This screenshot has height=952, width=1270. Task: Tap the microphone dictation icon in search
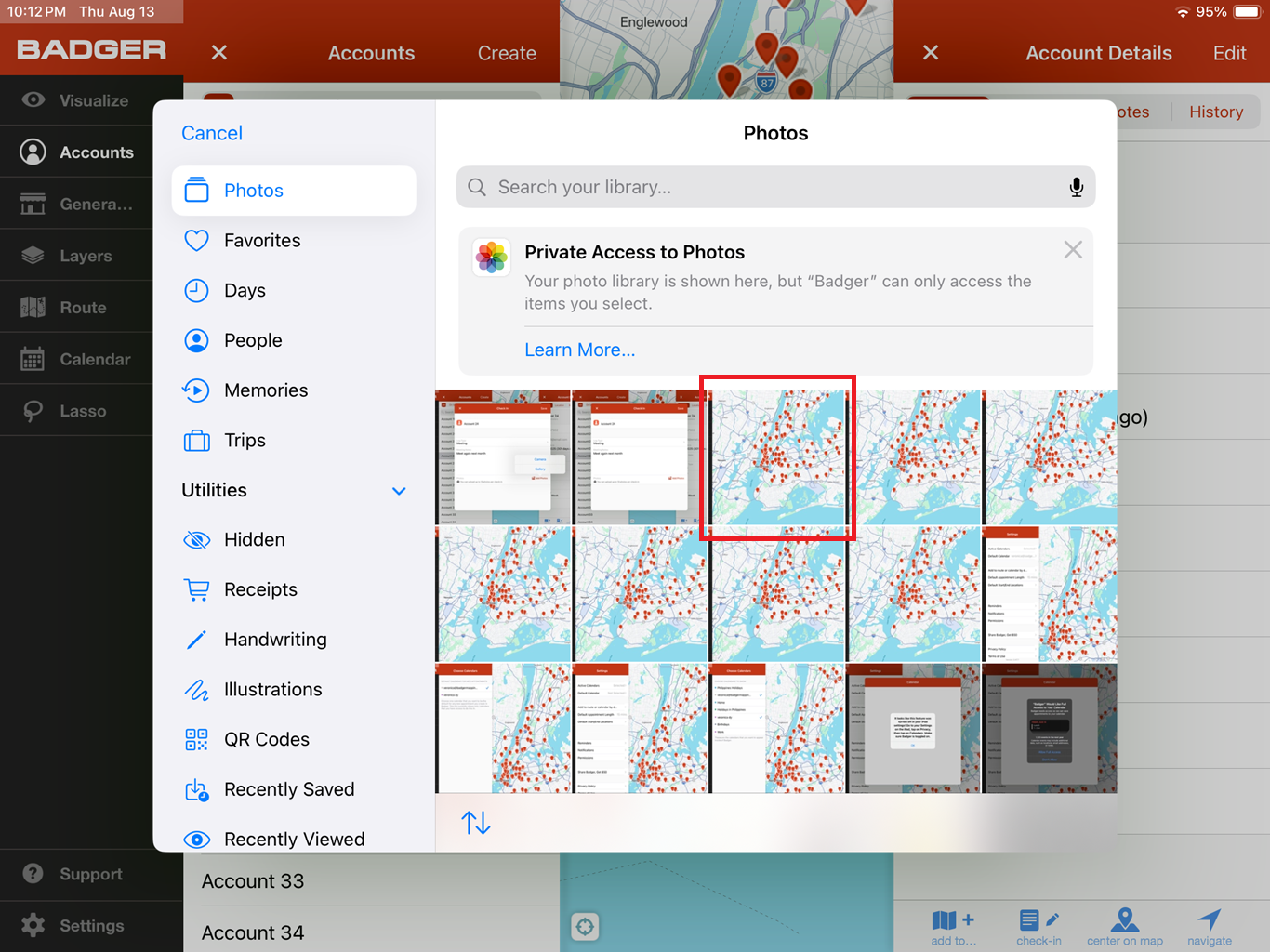pyautogui.click(x=1076, y=187)
